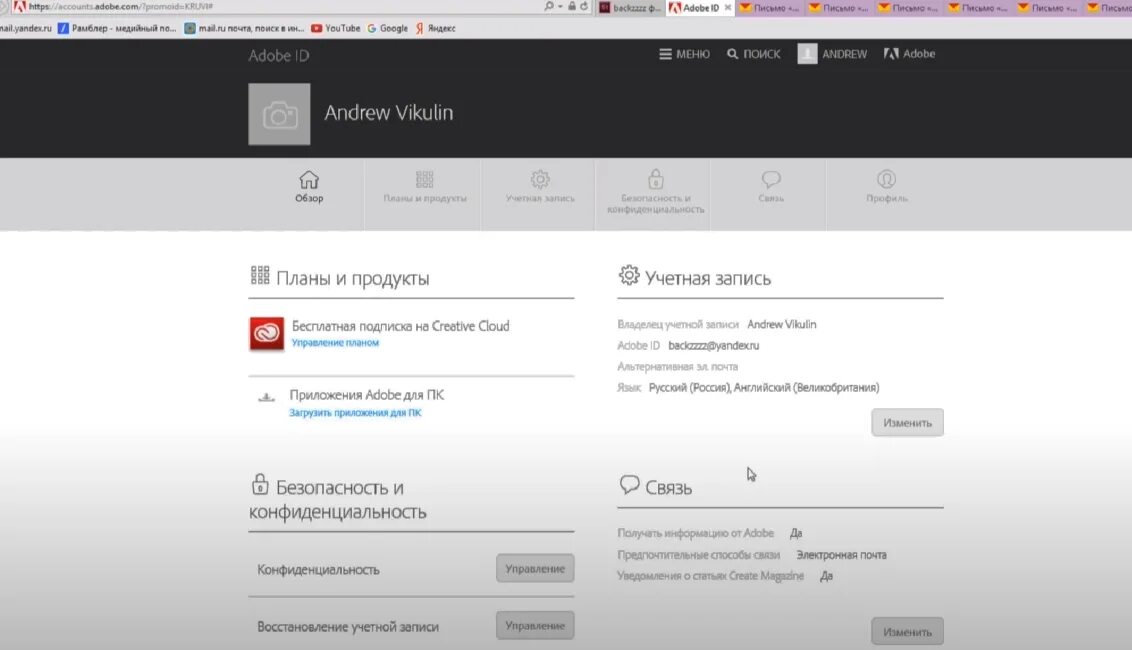Click Управление планом link
Viewport: 1132px width, 650px height.
(x=335, y=342)
